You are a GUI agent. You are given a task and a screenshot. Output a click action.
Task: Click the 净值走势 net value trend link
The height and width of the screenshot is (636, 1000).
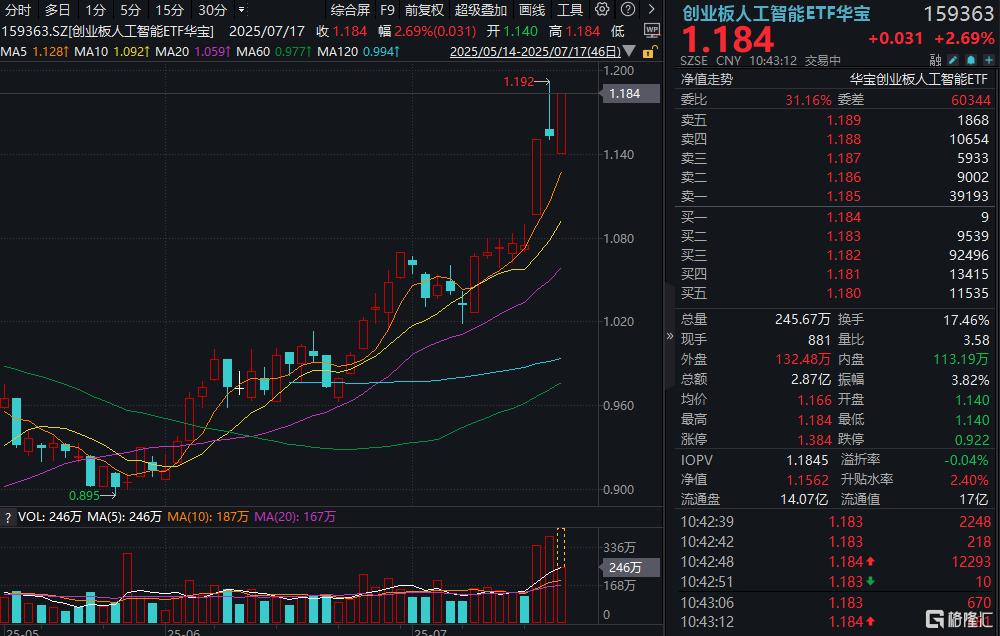pos(707,79)
